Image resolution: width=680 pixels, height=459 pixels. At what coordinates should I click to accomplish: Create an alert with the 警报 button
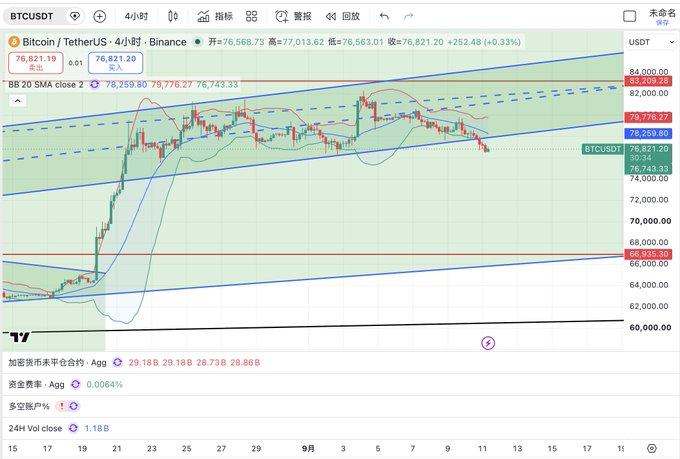[x=294, y=16]
